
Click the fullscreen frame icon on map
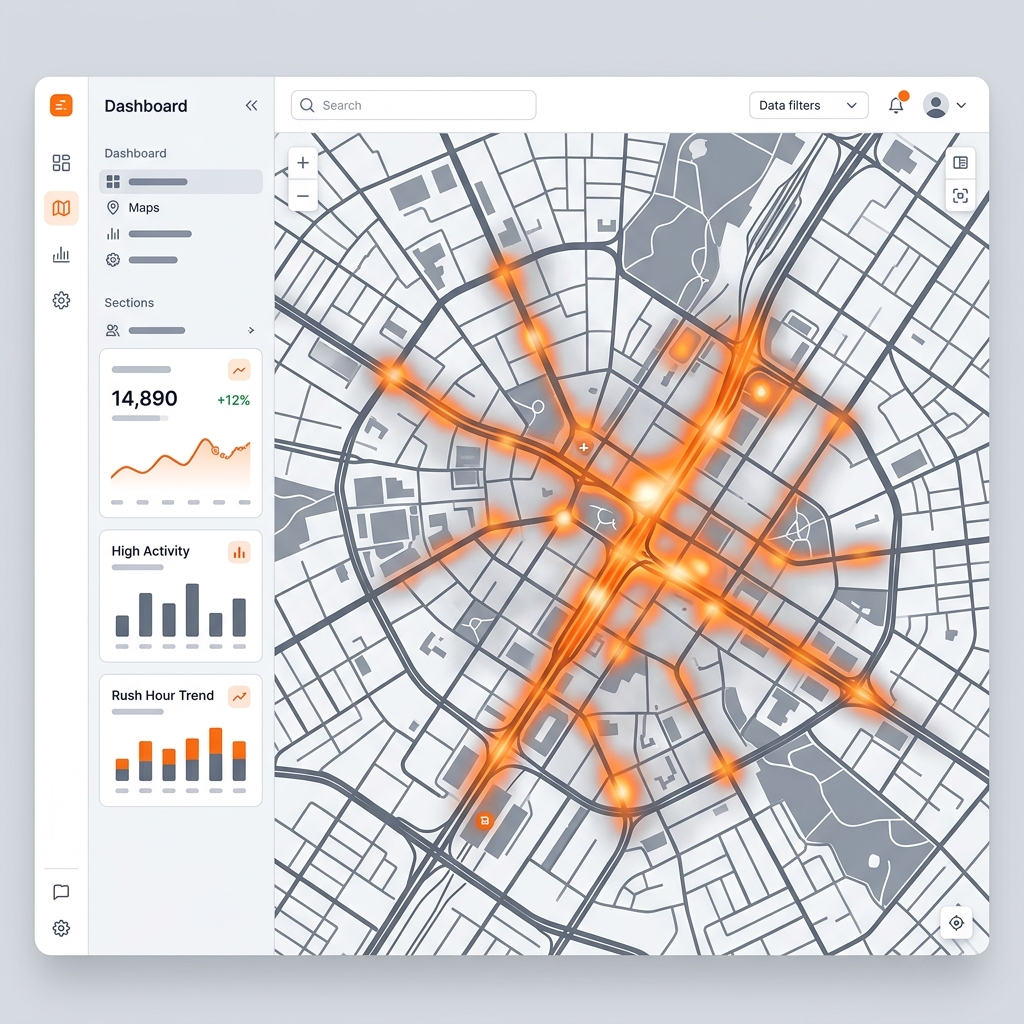click(x=960, y=196)
